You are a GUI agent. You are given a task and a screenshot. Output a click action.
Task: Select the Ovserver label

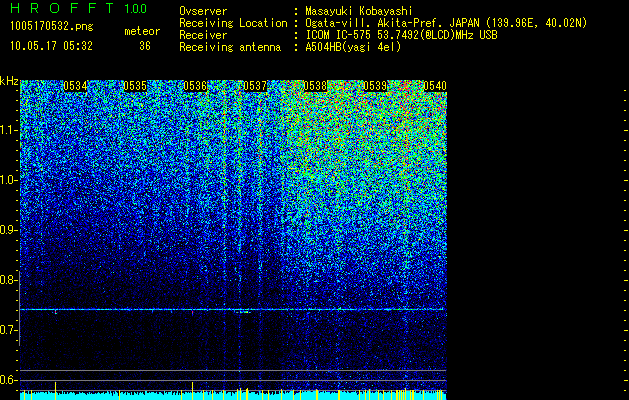[203, 11]
